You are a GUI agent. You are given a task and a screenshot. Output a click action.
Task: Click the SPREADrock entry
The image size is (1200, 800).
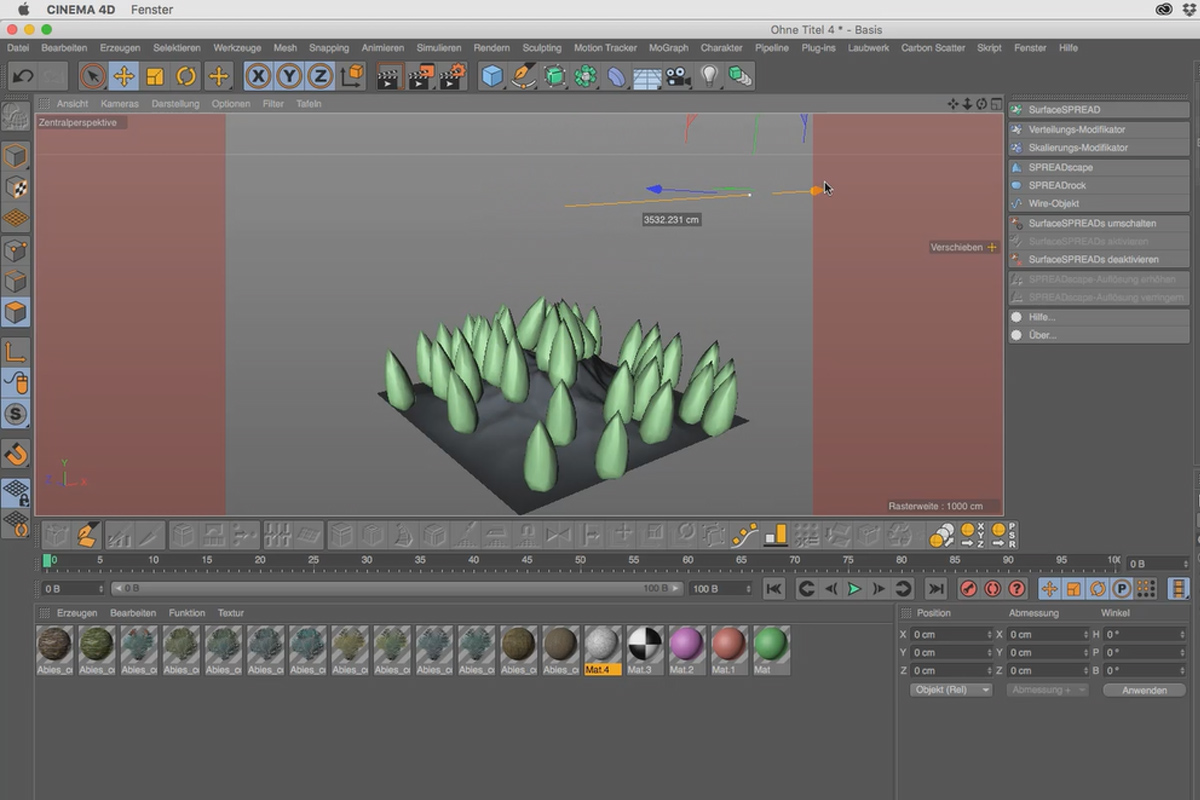[x=1098, y=186]
